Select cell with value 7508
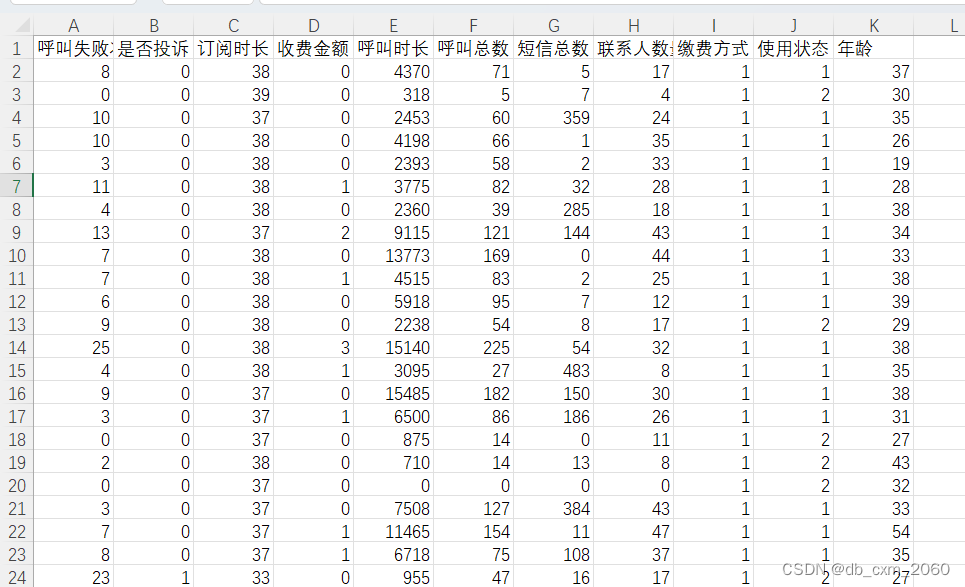965x587 pixels. (393, 508)
